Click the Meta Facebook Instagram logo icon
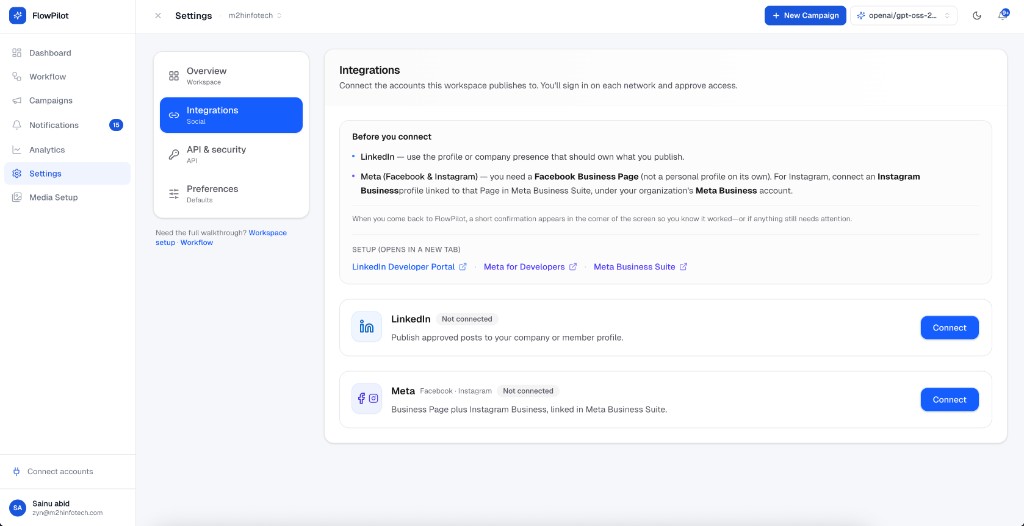This screenshot has height=526, width=1024. tap(366, 399)
